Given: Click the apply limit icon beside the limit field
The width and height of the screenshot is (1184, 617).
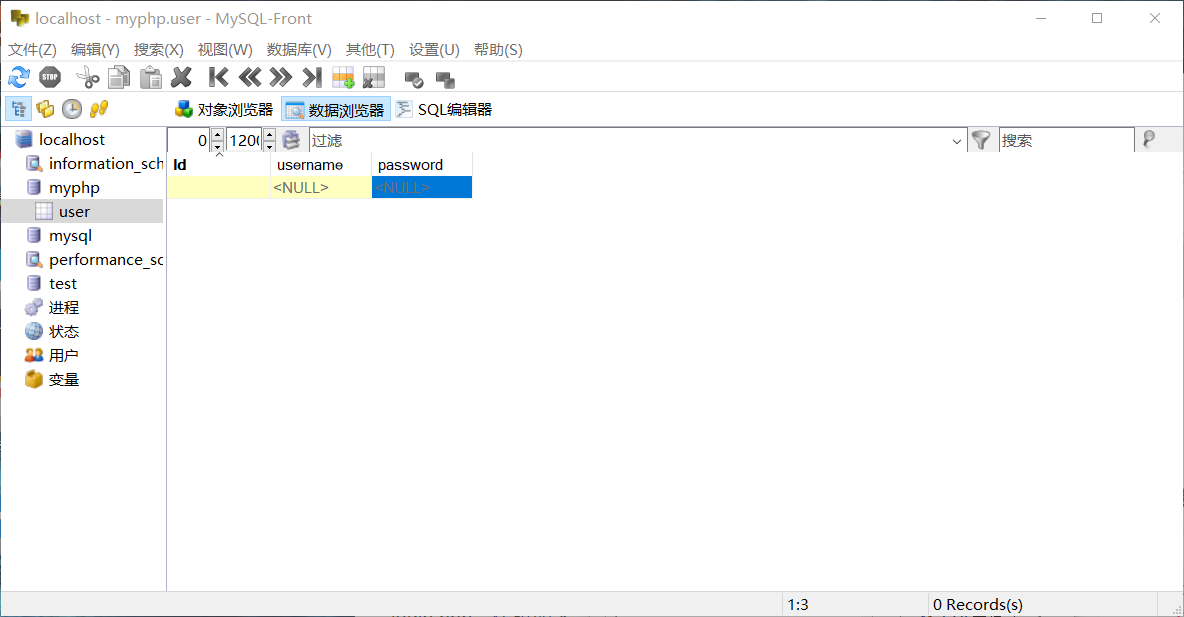Looking at the screenshot, I should click(291, 140).
